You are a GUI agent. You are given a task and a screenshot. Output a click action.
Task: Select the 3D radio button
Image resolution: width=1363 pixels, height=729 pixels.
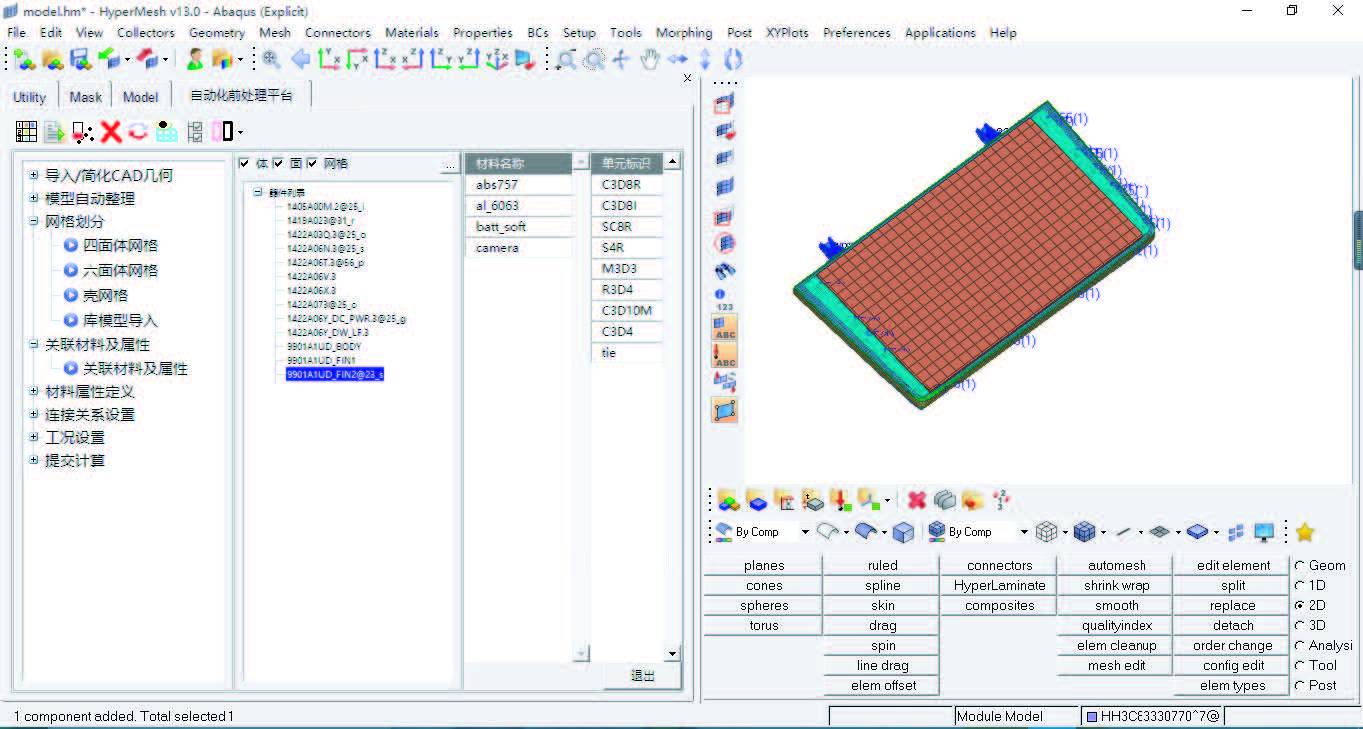[x=1300, y=625]
